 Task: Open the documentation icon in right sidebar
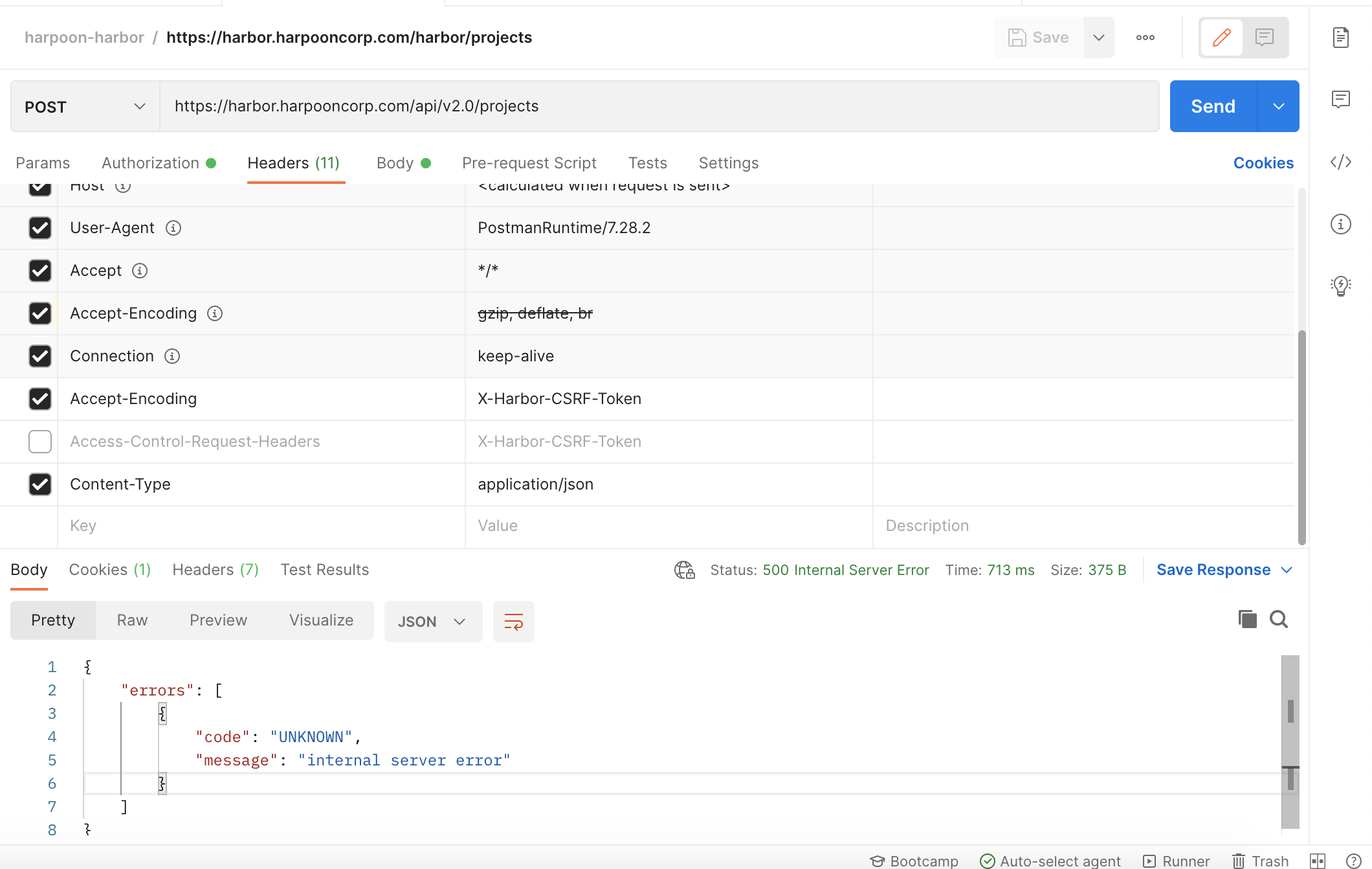pos(1340,38)
